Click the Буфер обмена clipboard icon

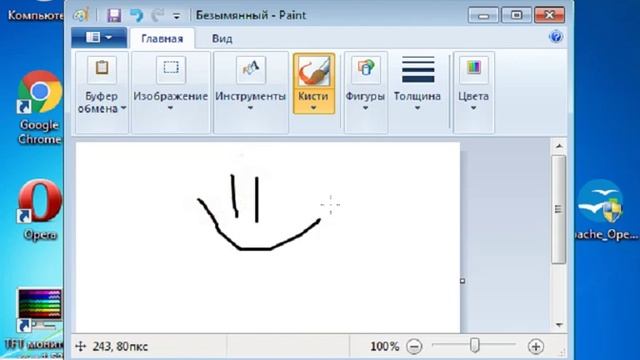pos(102,69)
